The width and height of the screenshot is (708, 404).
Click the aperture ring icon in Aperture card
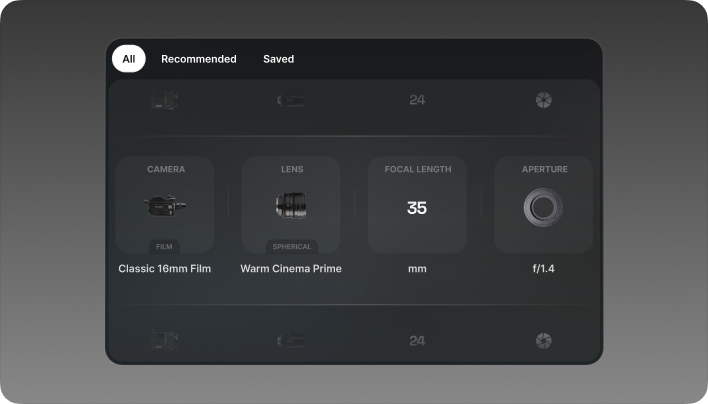tap(543, 208)
